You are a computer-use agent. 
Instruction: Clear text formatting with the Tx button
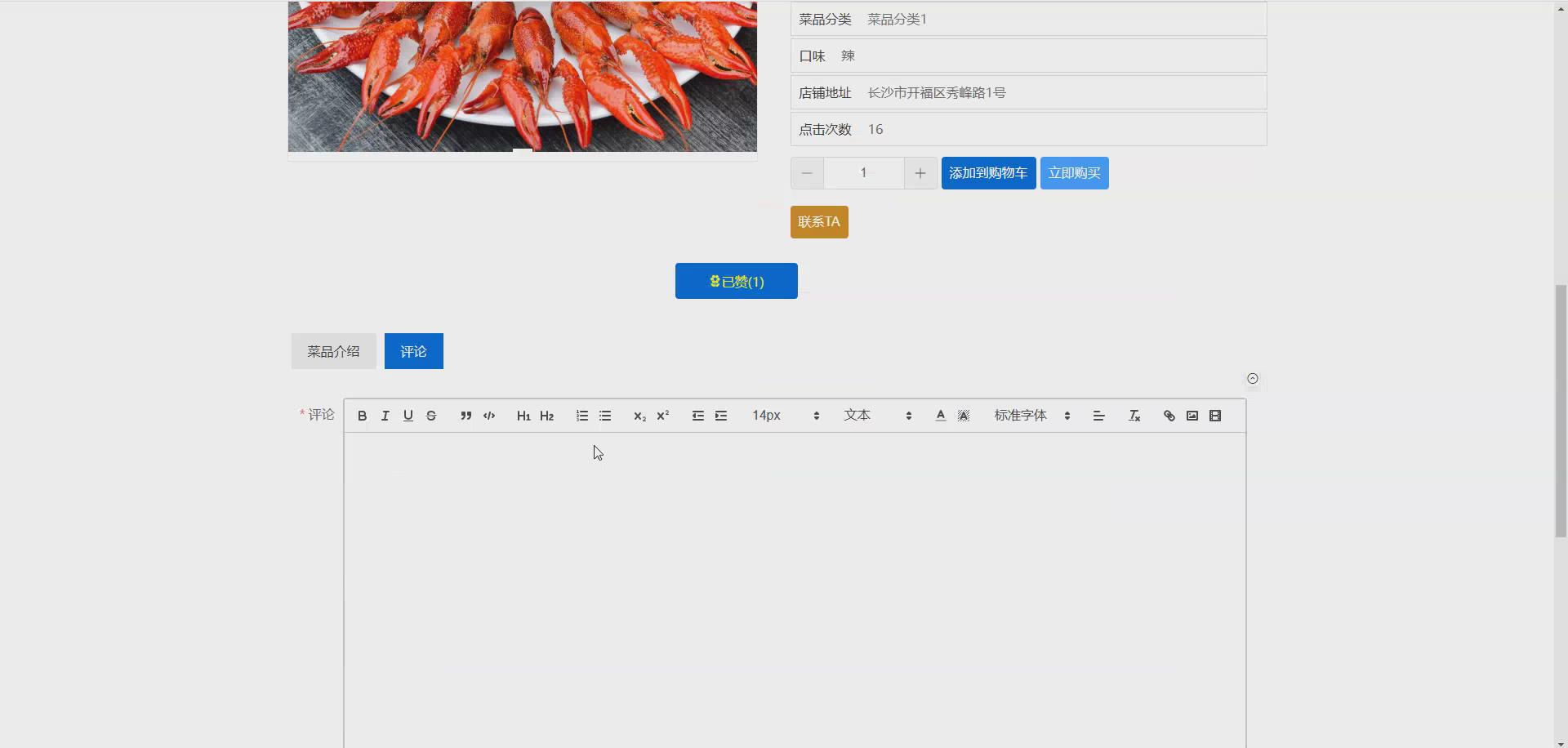[x=1134, y=416]
